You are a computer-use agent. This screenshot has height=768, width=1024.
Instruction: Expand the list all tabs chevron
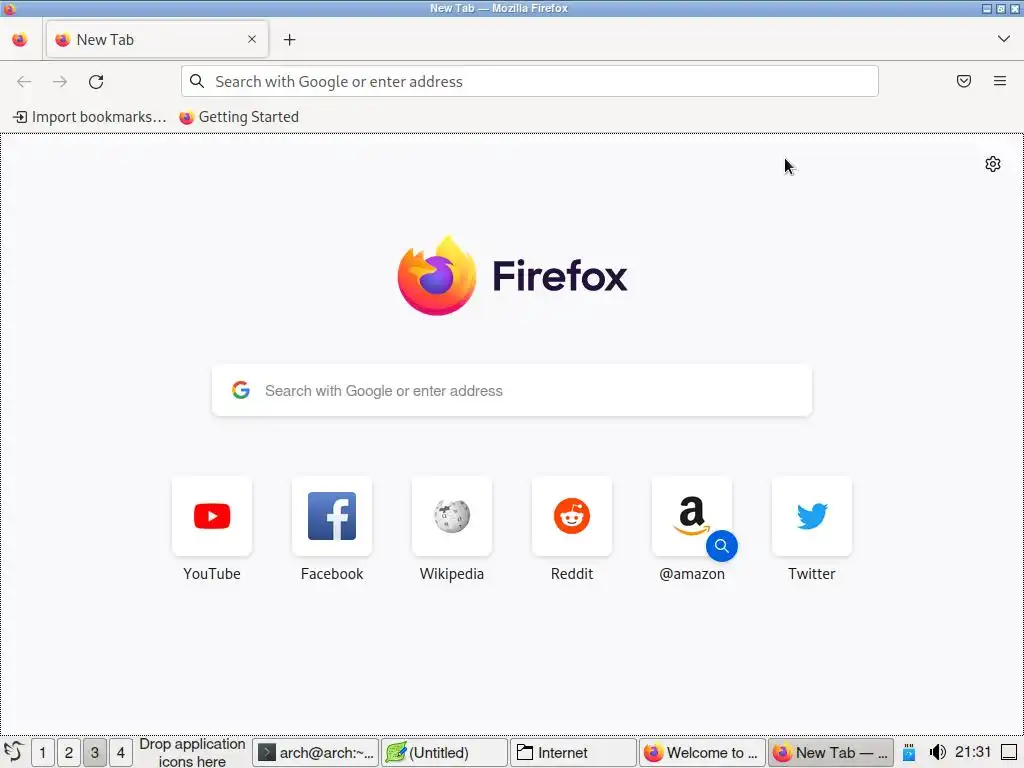(x=1004, y=39)
